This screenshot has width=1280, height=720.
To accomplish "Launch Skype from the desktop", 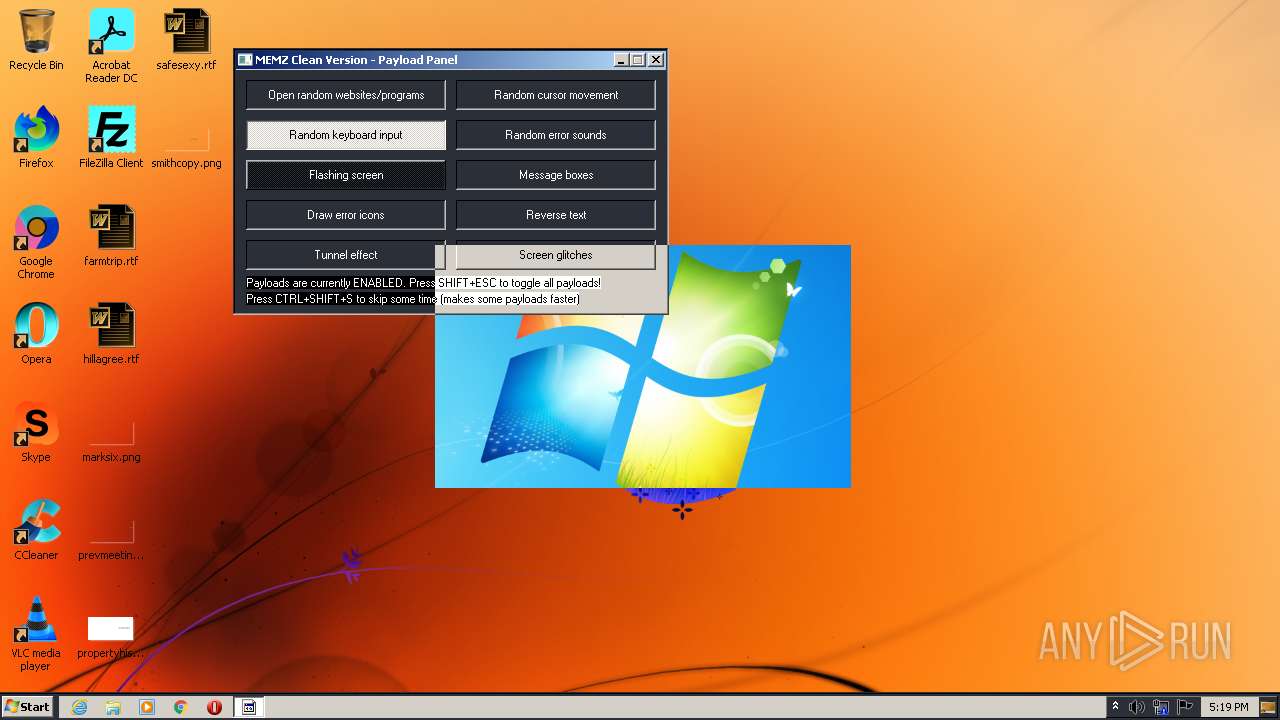I will tap(36, 432).
